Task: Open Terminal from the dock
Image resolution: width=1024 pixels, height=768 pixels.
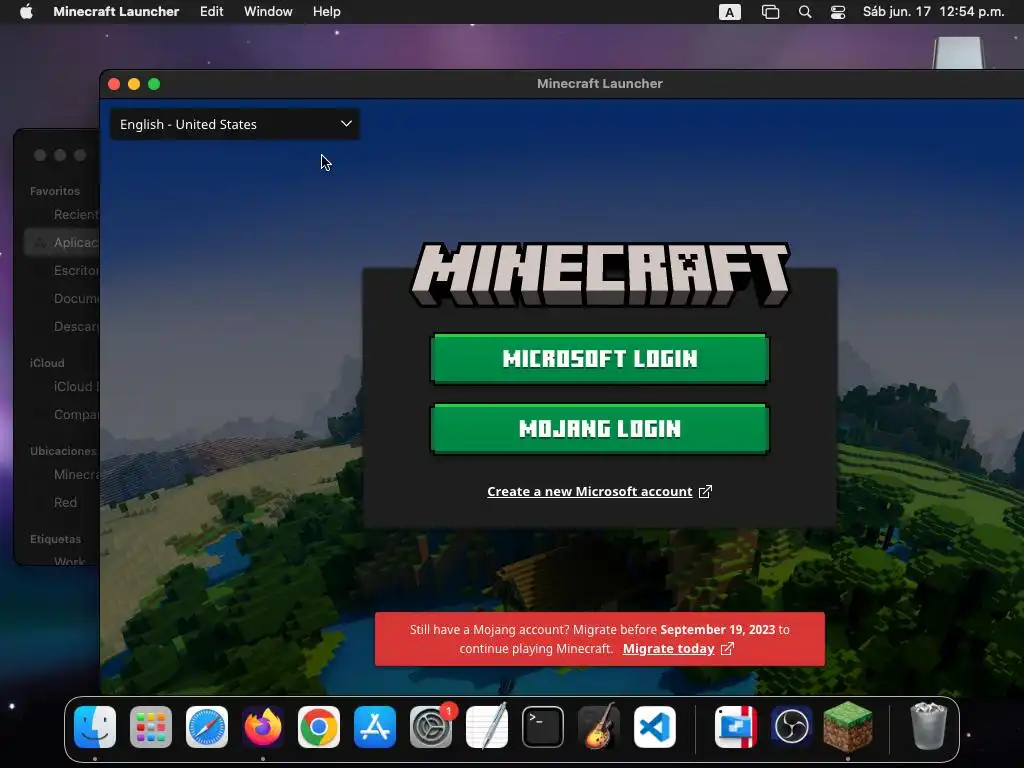Action: tap(543, 727)
